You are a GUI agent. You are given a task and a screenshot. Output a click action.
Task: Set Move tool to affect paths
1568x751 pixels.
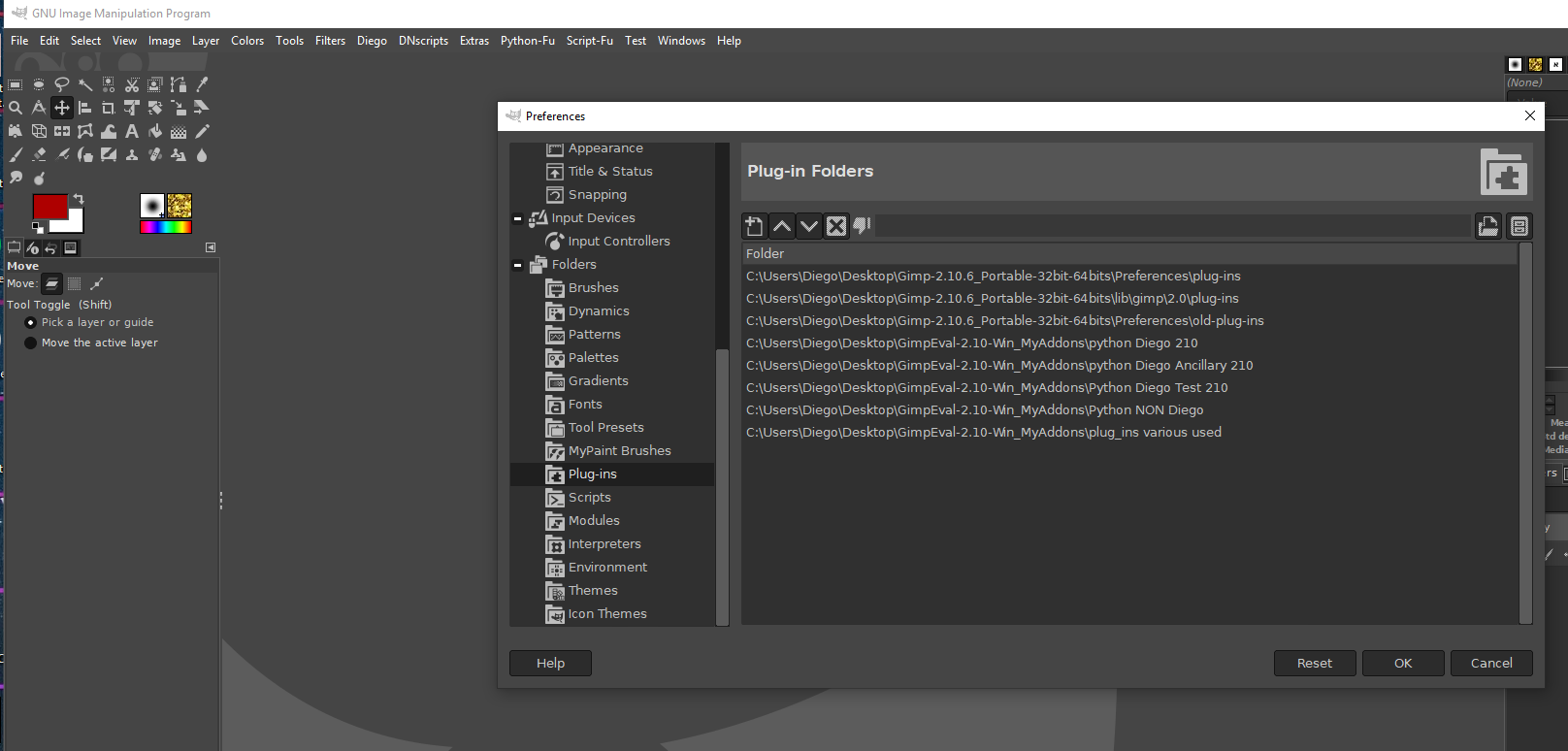click(x=96, y=283)
